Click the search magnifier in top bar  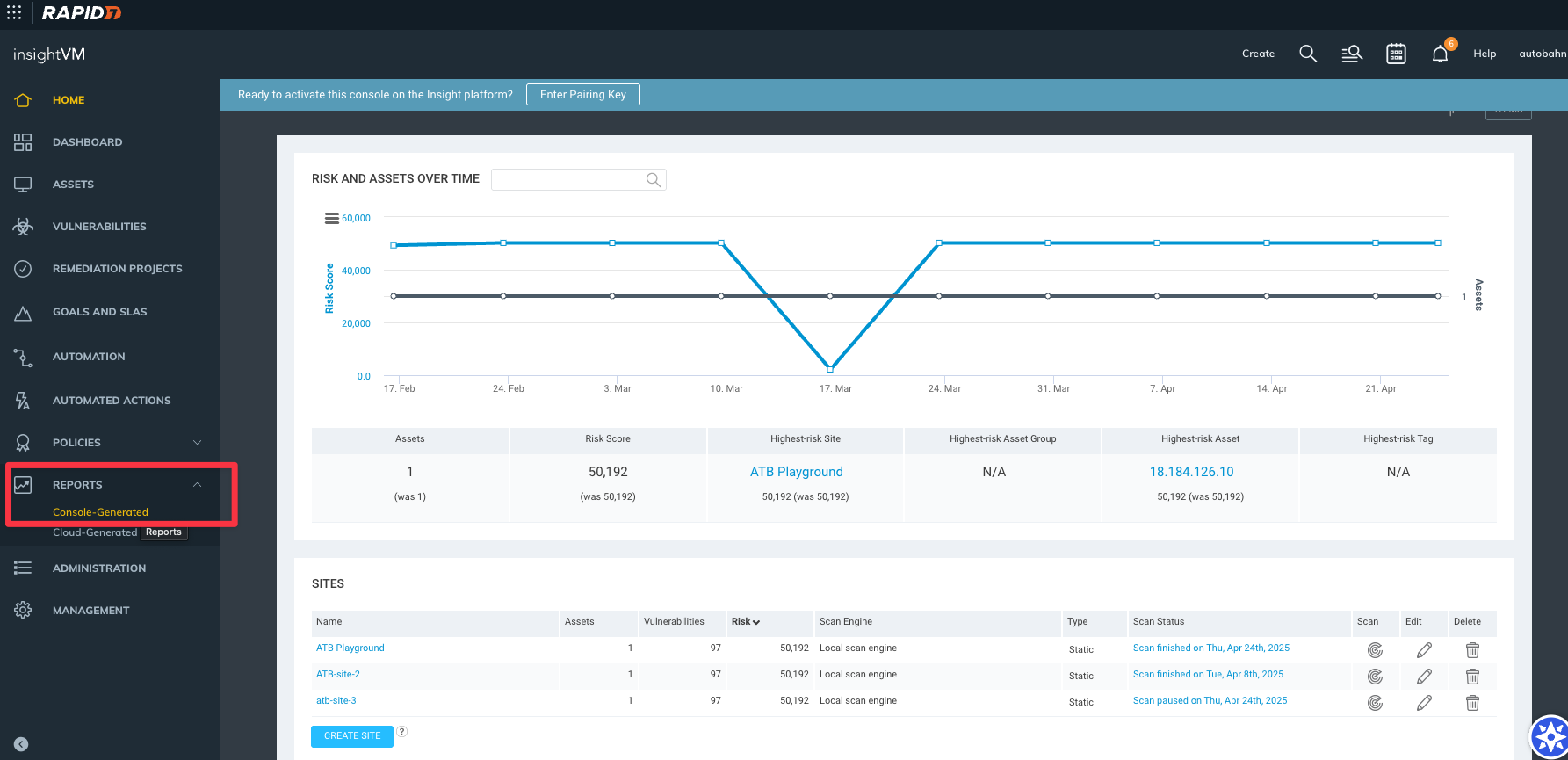(1308, 54)
